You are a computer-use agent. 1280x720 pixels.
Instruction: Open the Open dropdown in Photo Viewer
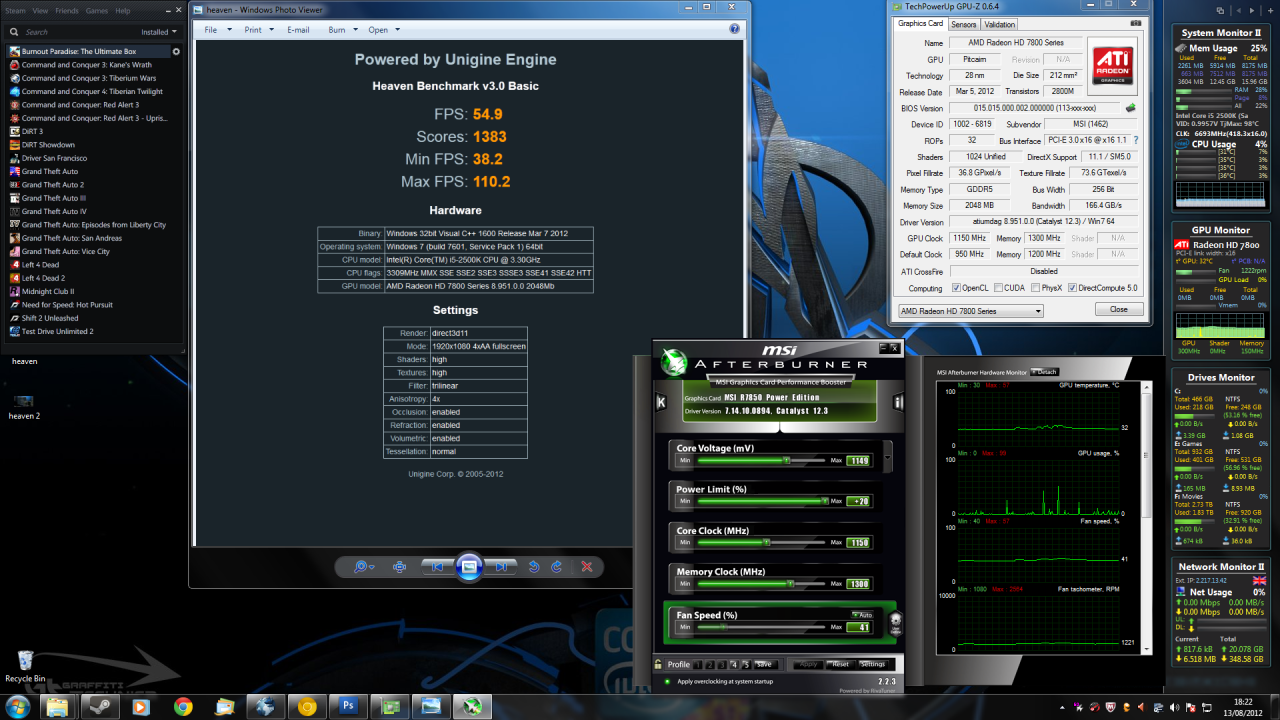(x=383, y=30)
